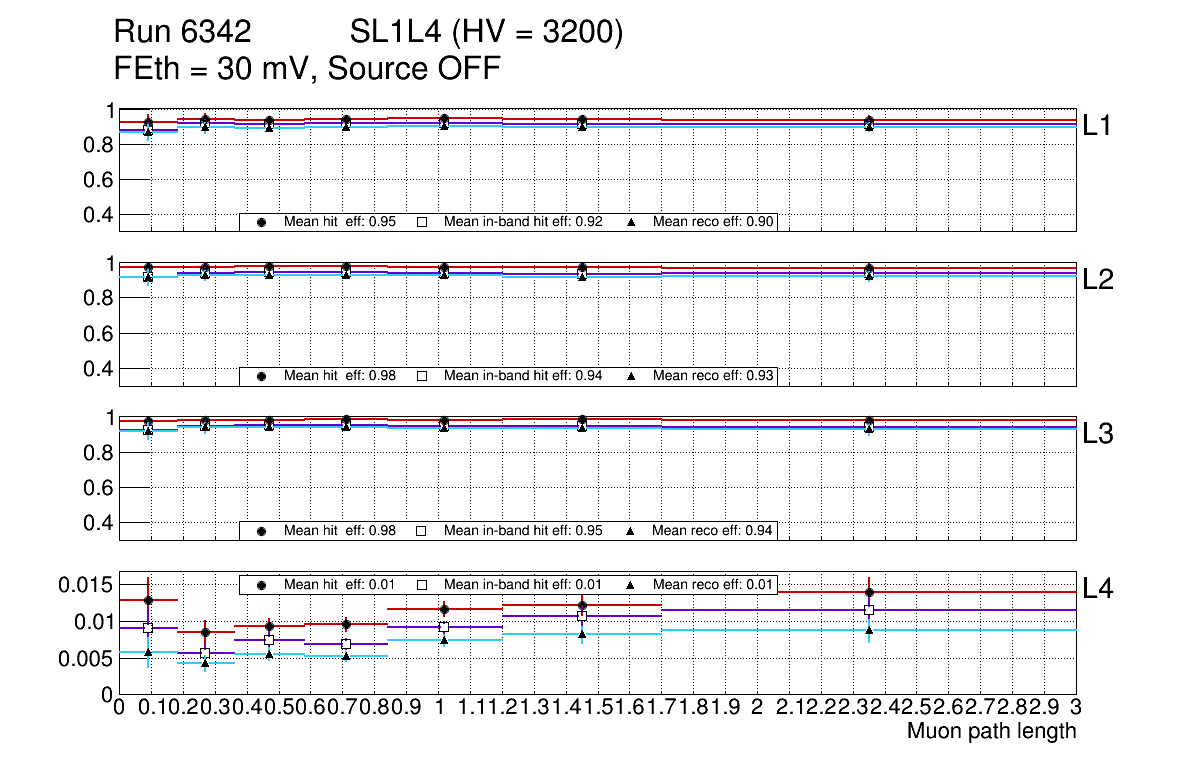Select the open square marker in L4 legend
Screen dimensions: 1196x772
coord(422,585)
